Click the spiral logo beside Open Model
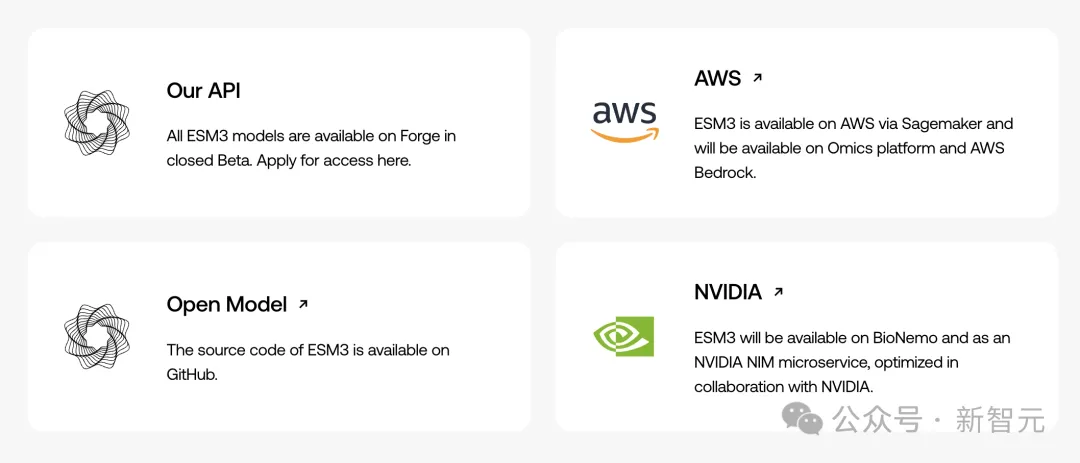Screen dimensions: 1080x463 (x=97, y=336)
